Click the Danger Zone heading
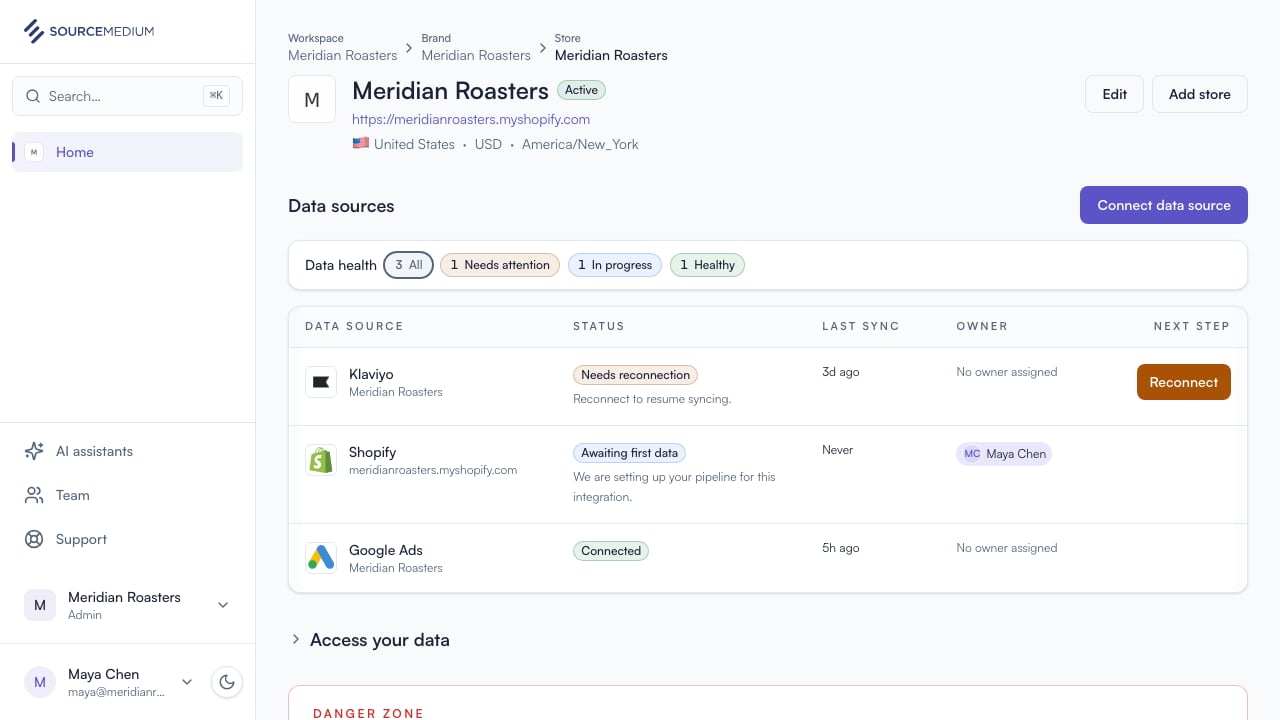The width and height of the screenshot is (1280, 720). point(368,713)
